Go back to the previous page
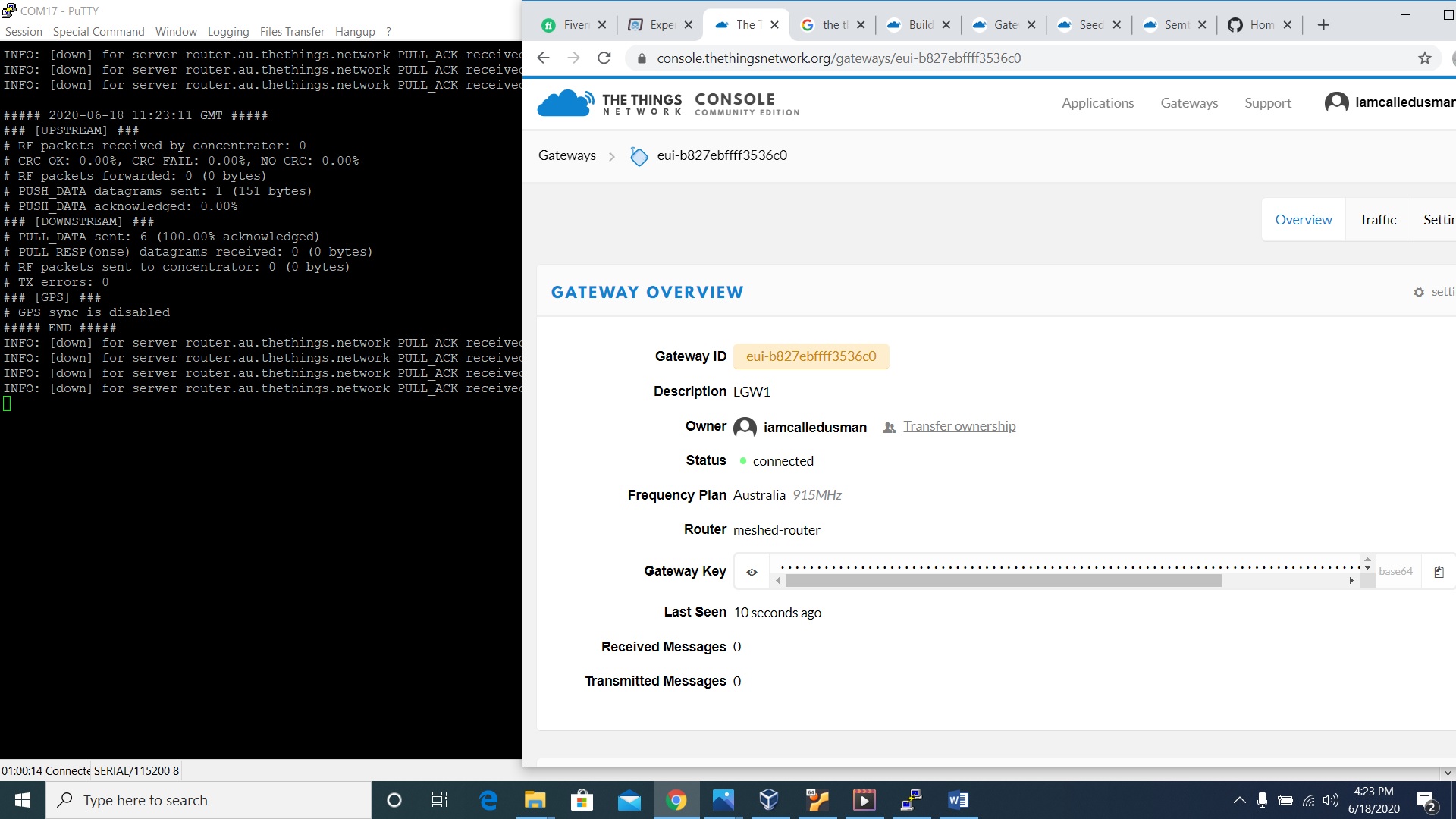 point(543,58)
